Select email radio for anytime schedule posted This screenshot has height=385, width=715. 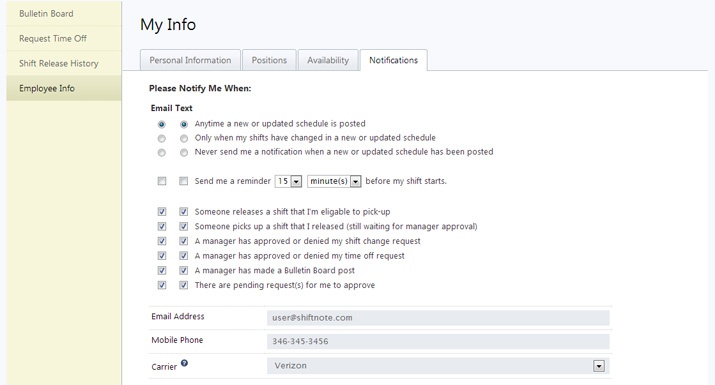click(x=161, y=124)
